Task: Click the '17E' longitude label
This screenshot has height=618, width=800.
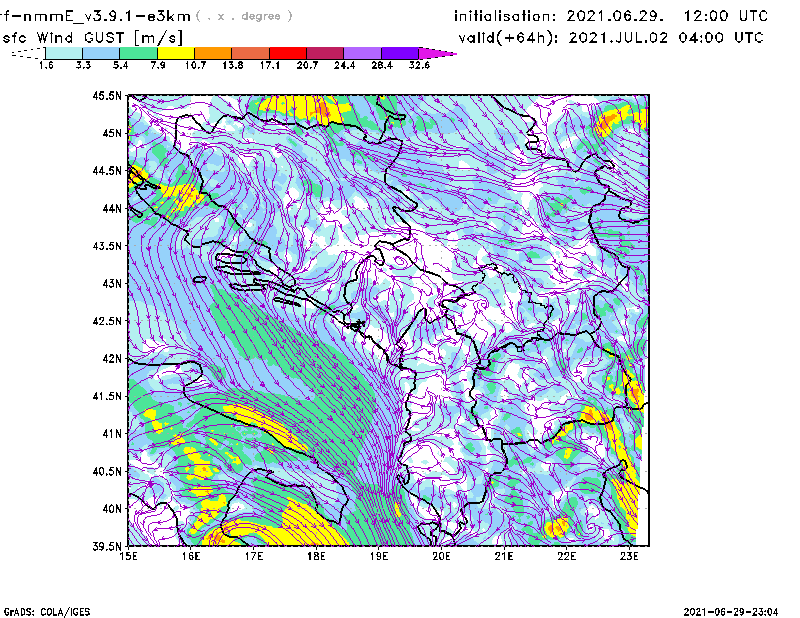Action: 254,556
